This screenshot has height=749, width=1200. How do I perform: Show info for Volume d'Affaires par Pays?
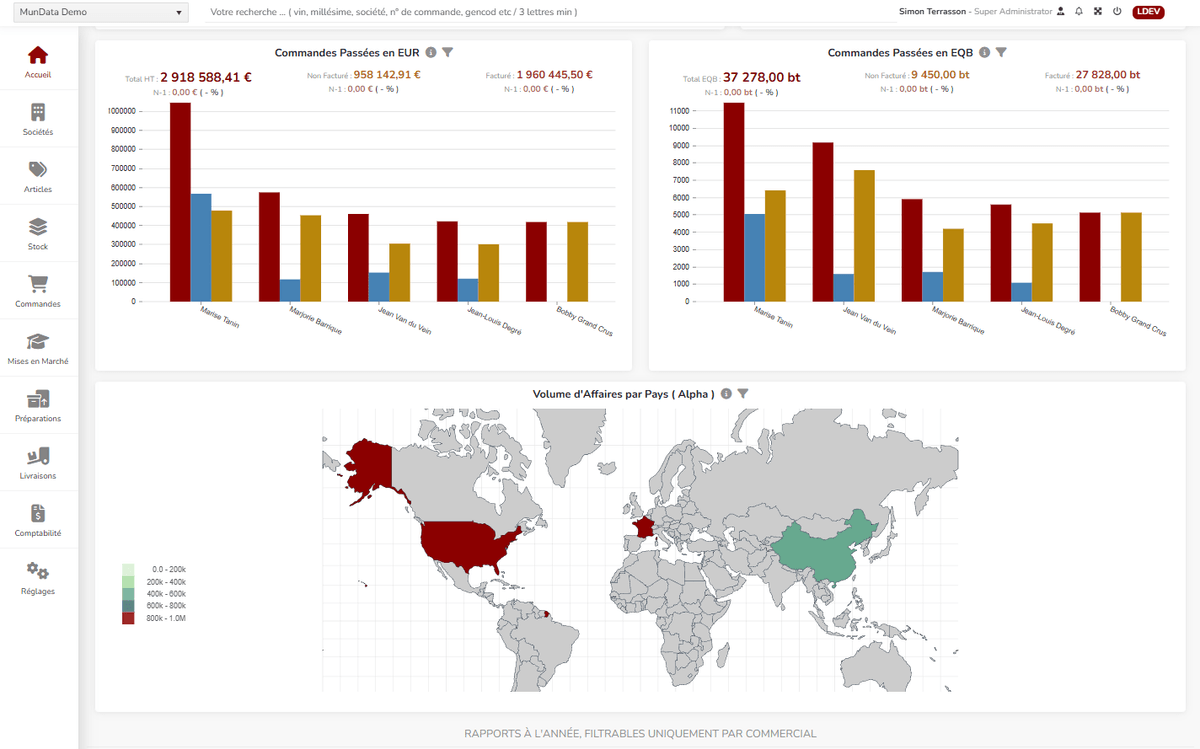click(x=726, y=394)
